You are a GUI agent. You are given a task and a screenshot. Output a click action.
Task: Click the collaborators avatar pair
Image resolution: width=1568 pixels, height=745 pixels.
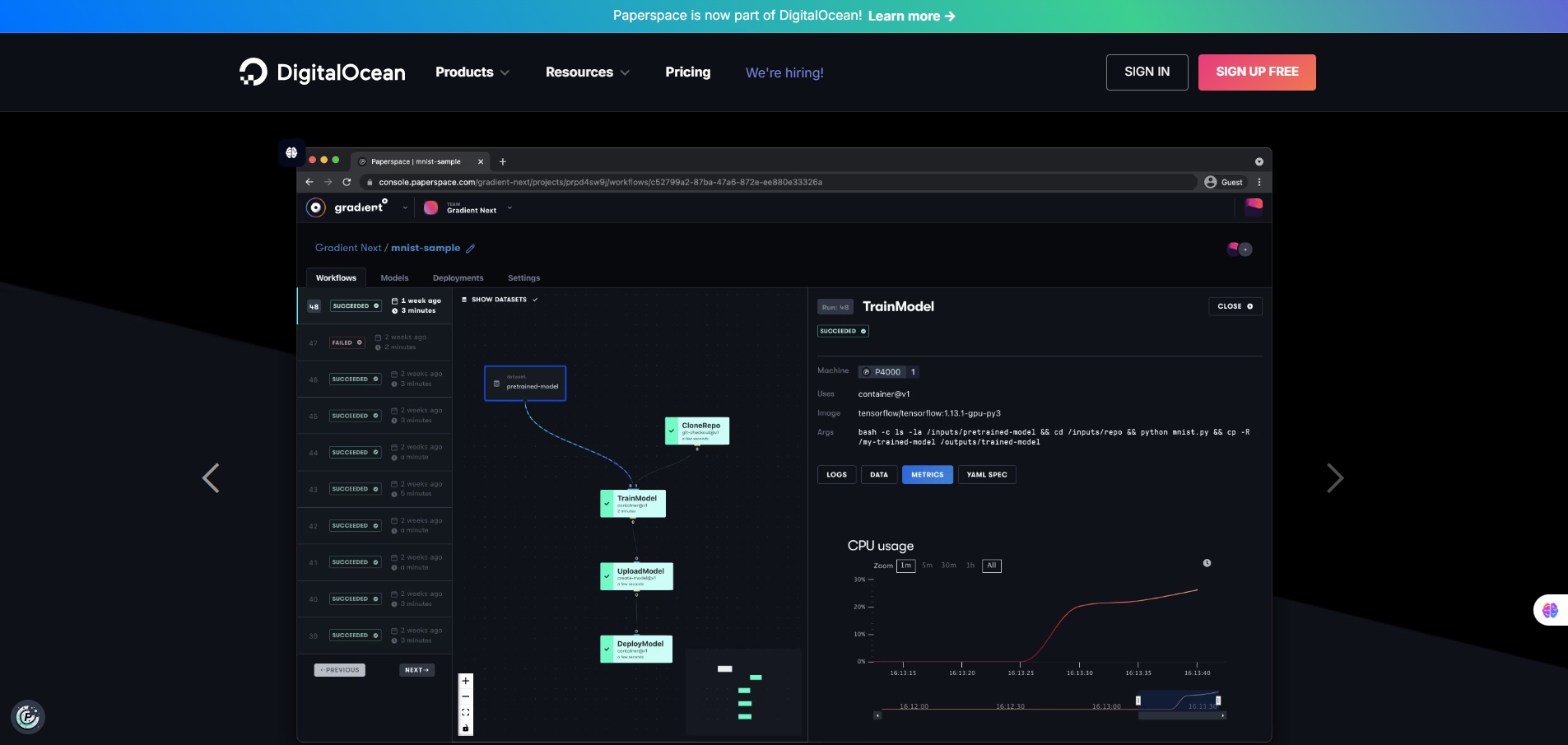coord(1240,249)
